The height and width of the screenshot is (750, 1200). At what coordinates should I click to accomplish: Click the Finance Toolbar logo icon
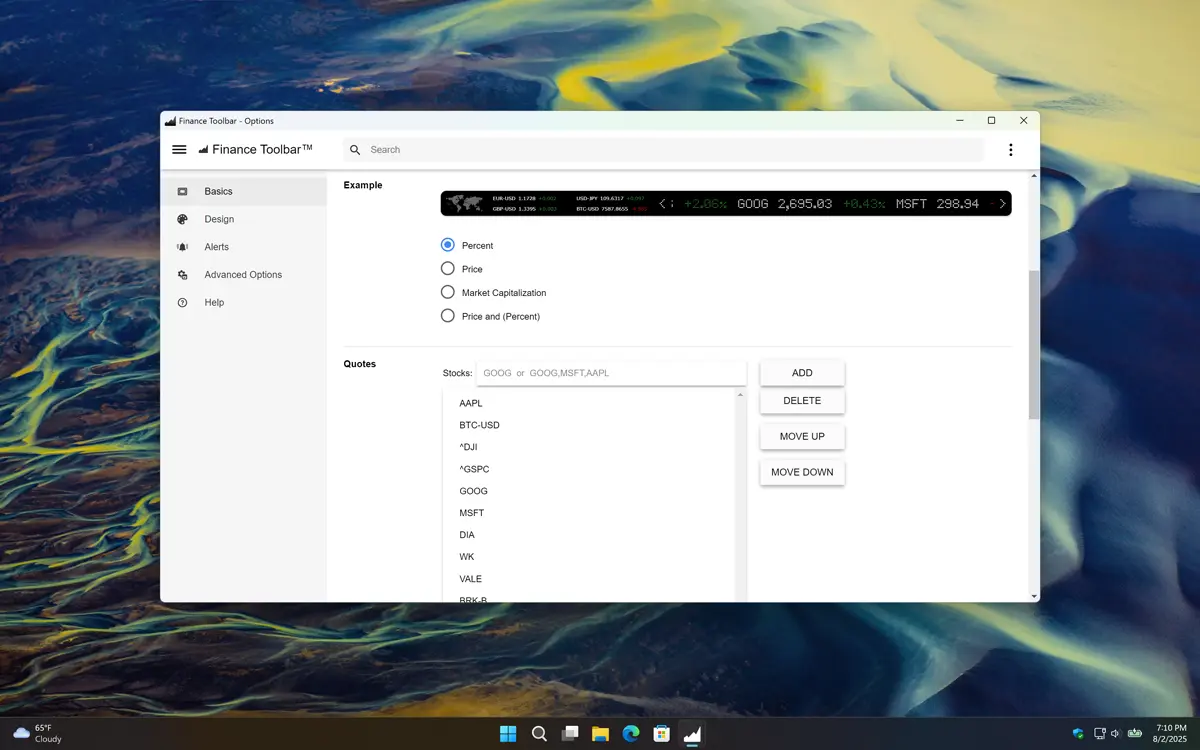click(x=204, y=150)
